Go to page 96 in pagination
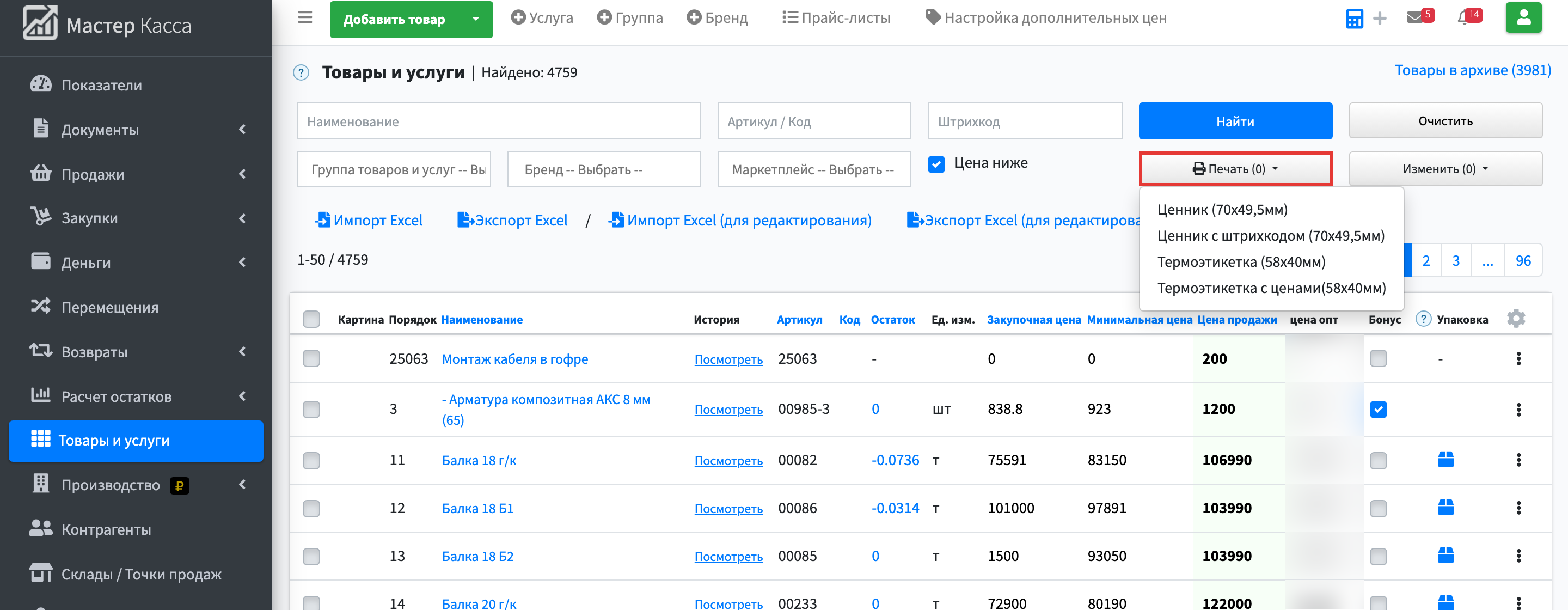Image resolution: width=1568 pixels, height=610 pixels. point(1522,260)
